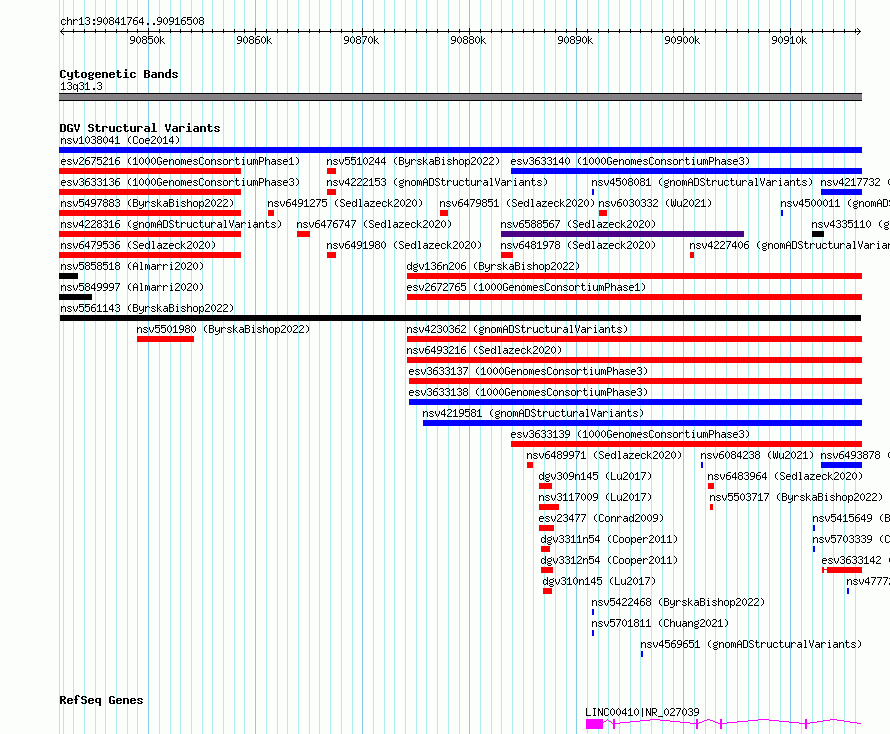The width and height of the screenshot is (890, 734).
Task: Click the 90880k ruler position marker
Action: click(468, 40)
